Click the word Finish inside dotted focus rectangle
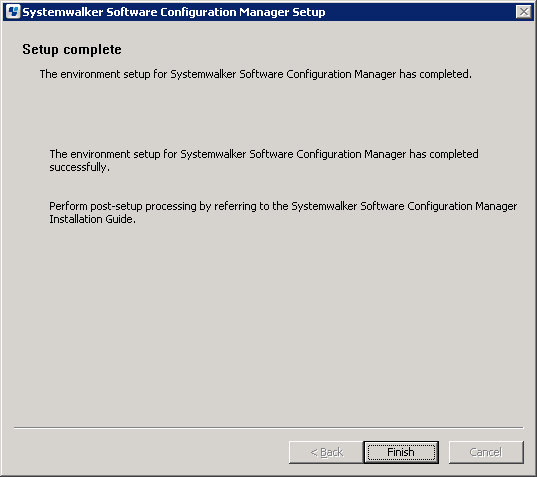 pyautogui.click(x=401, y=452)
